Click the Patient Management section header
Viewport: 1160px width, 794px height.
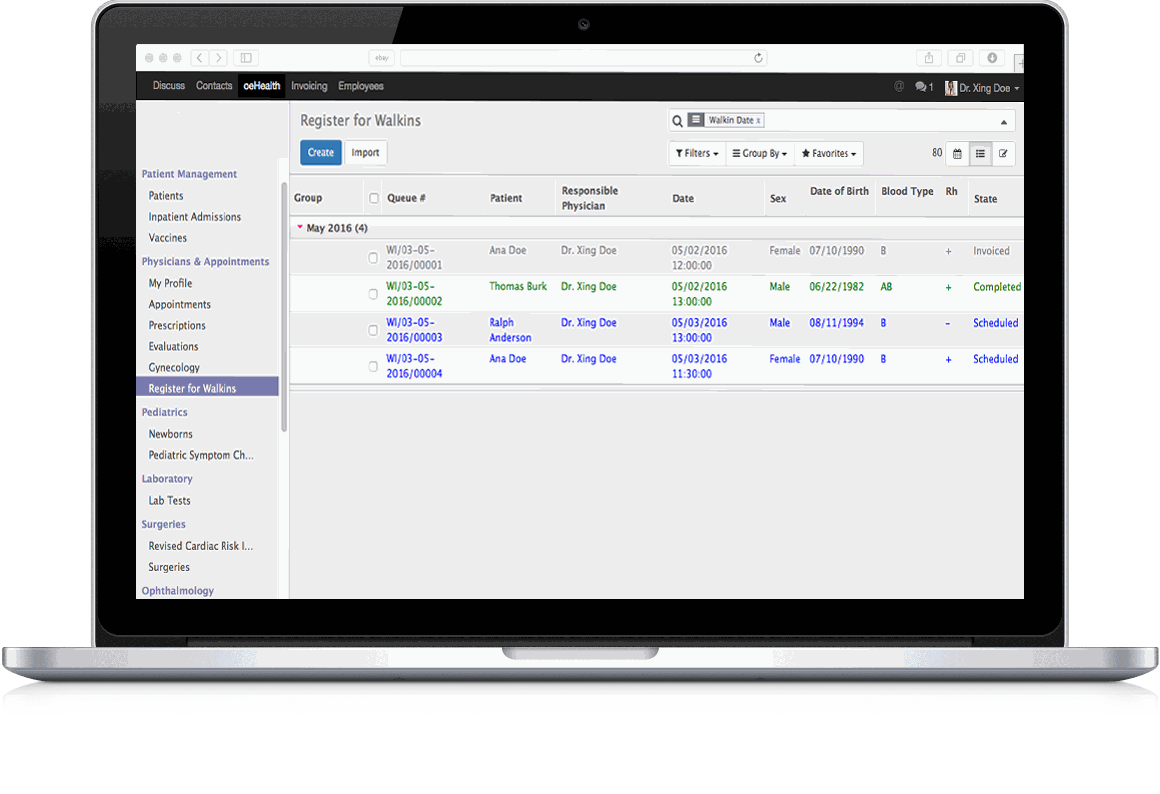coord(189,175)
